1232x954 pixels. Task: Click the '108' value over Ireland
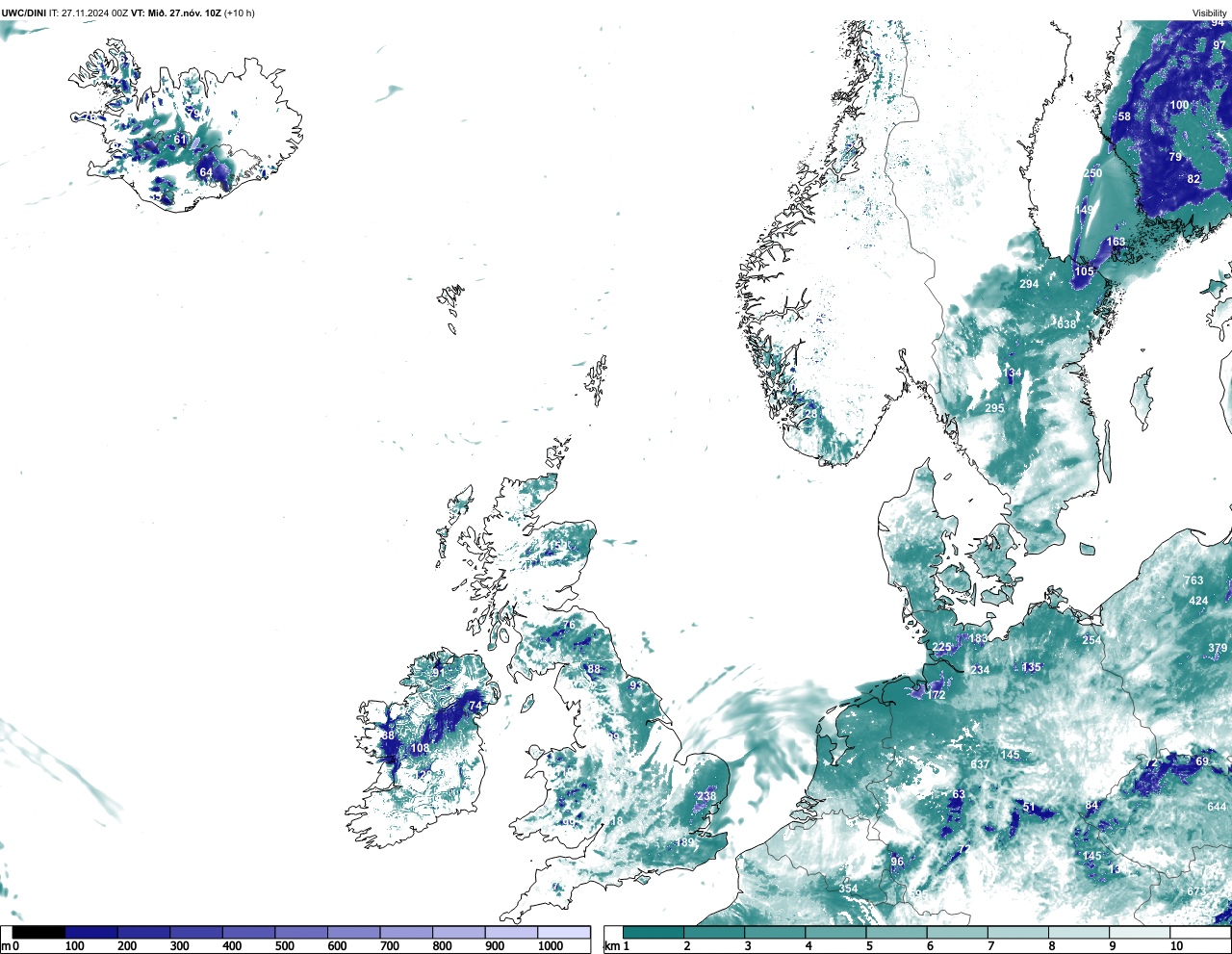click(x=421, y=748)
